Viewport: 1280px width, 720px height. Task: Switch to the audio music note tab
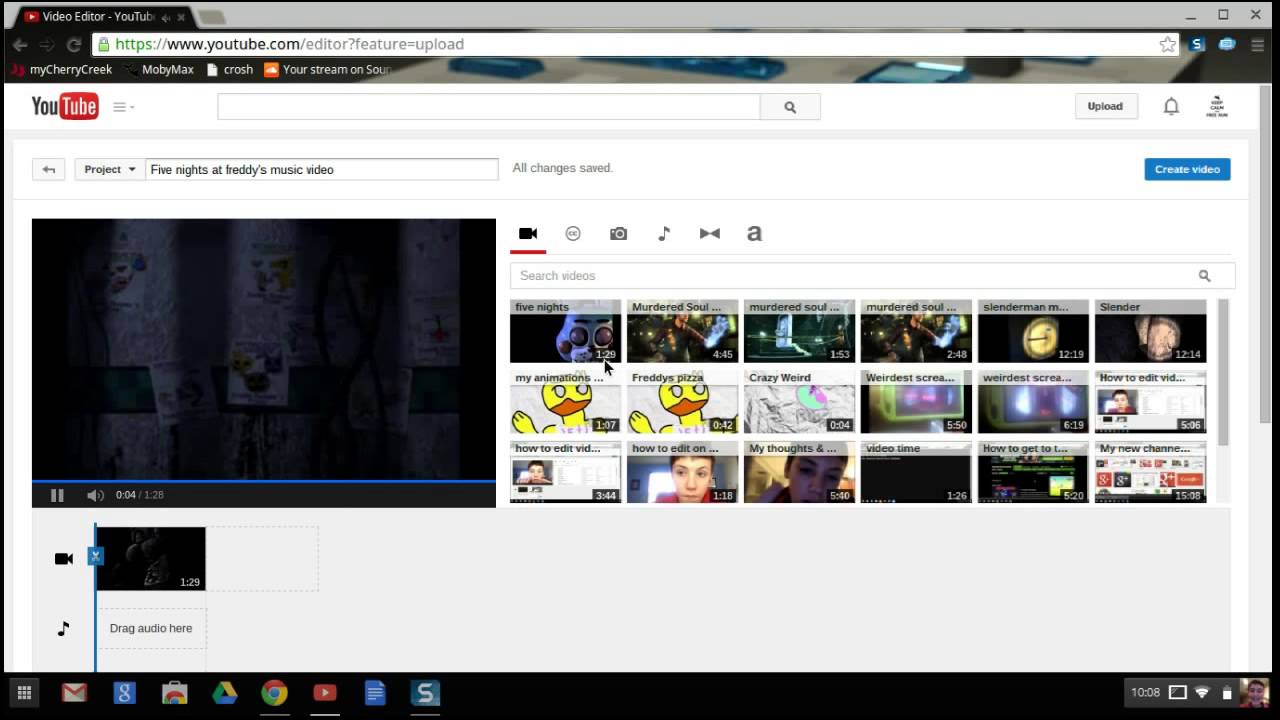pyautogui.click(x=664, y=234)
